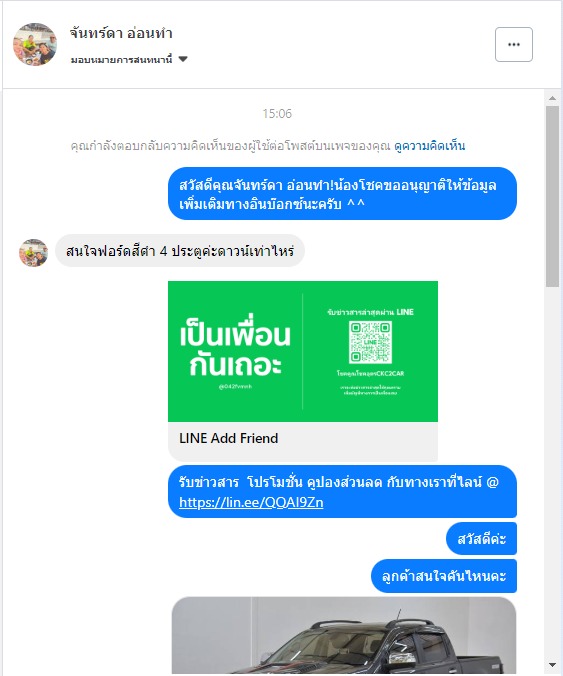Viewport: 563px width, 676px height.
Task: Click the LINE Add Friend card title
Action: 228,438
